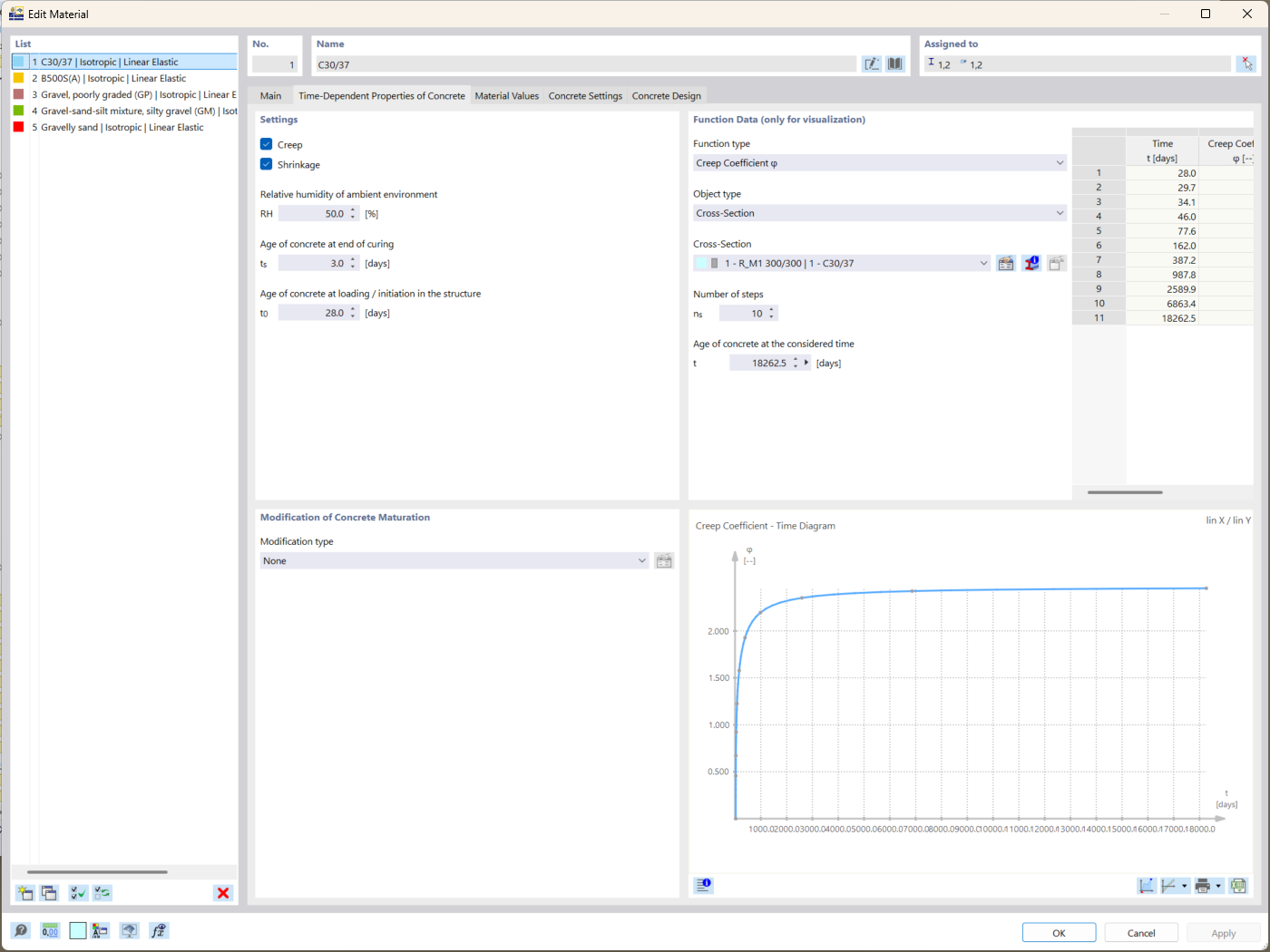This screenshot has width=1270, height=952.
Task: Show cross-section information with the info icon
Action: click(x=1031, y=263)
